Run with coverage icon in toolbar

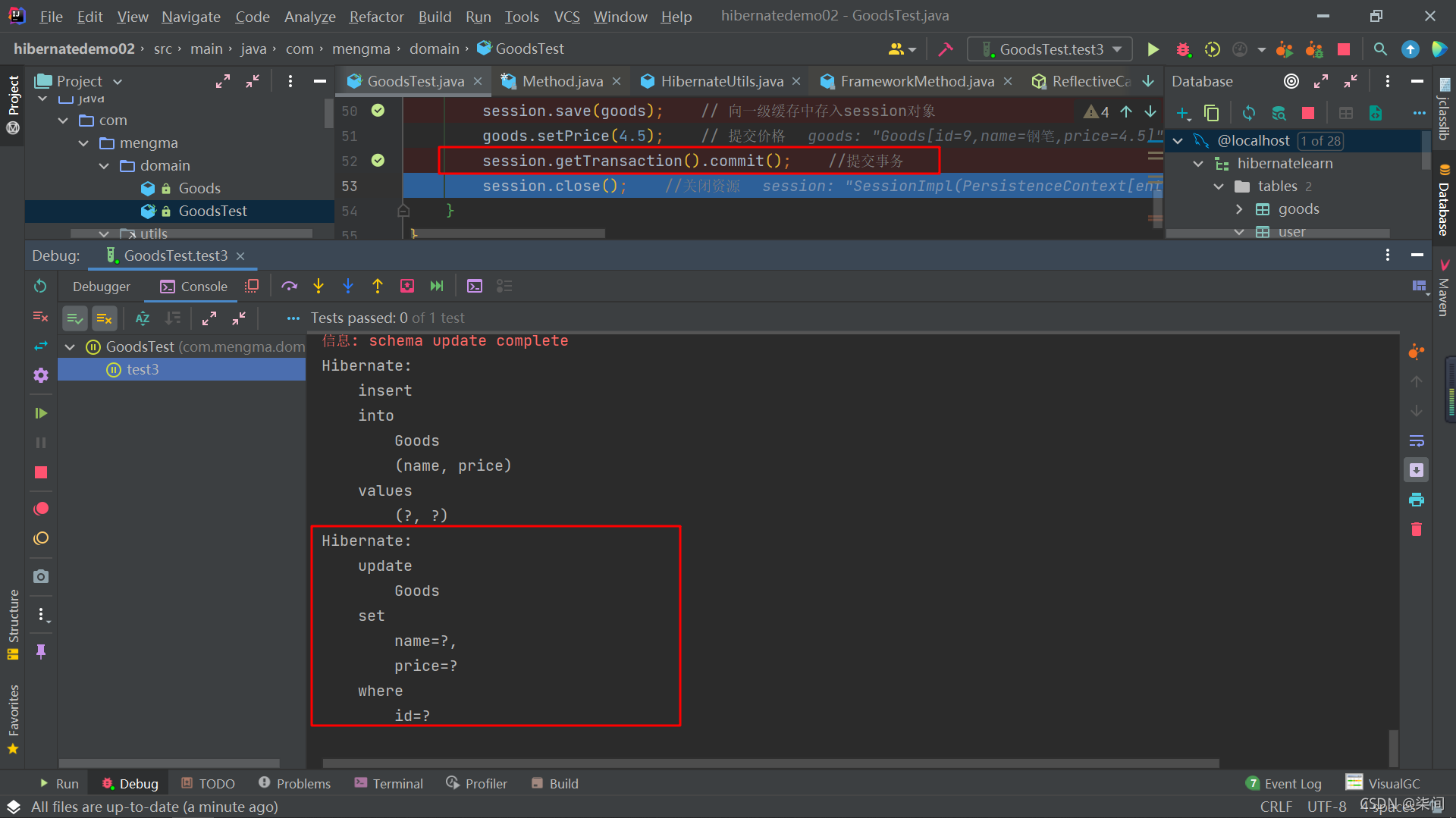pyautogui.click(x=1213, y=49)
